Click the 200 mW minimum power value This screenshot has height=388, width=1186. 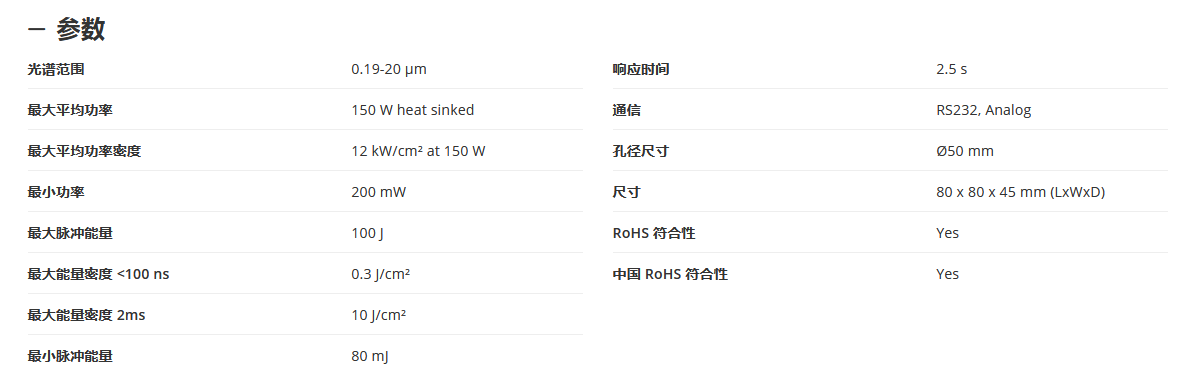pyautogui.click(x=379, y=192)
